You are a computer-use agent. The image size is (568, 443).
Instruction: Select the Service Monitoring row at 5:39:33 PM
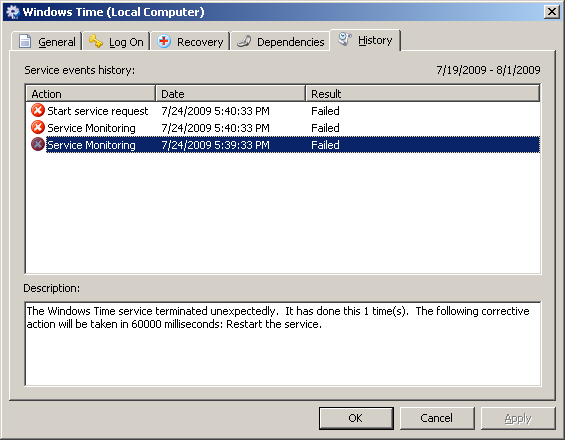click(283, 145)
